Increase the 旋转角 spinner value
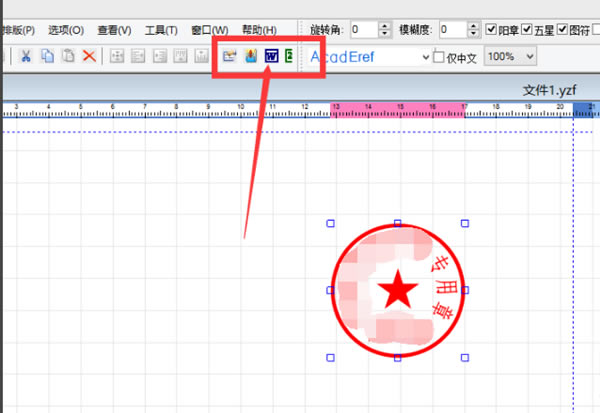The height and width of the screenshot is (413, 600). 385,26
